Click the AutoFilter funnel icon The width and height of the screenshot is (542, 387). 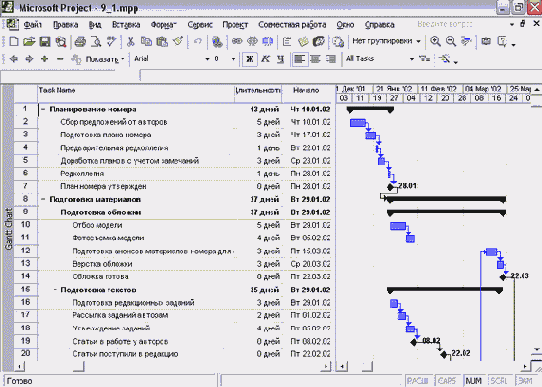click(x=425, y=59)
